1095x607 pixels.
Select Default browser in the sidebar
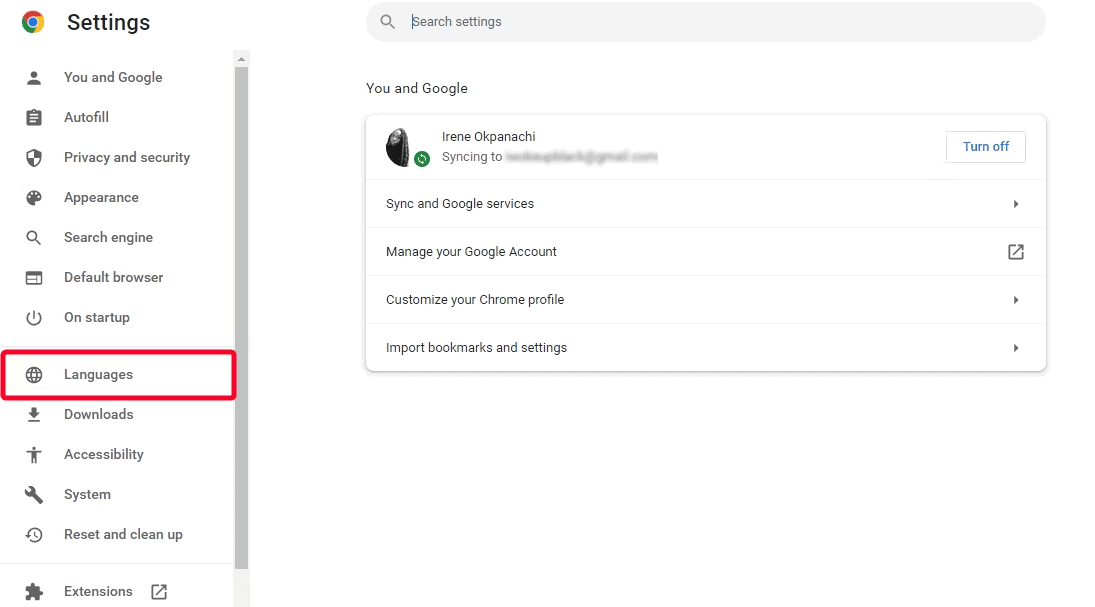[x=113, y=277]
